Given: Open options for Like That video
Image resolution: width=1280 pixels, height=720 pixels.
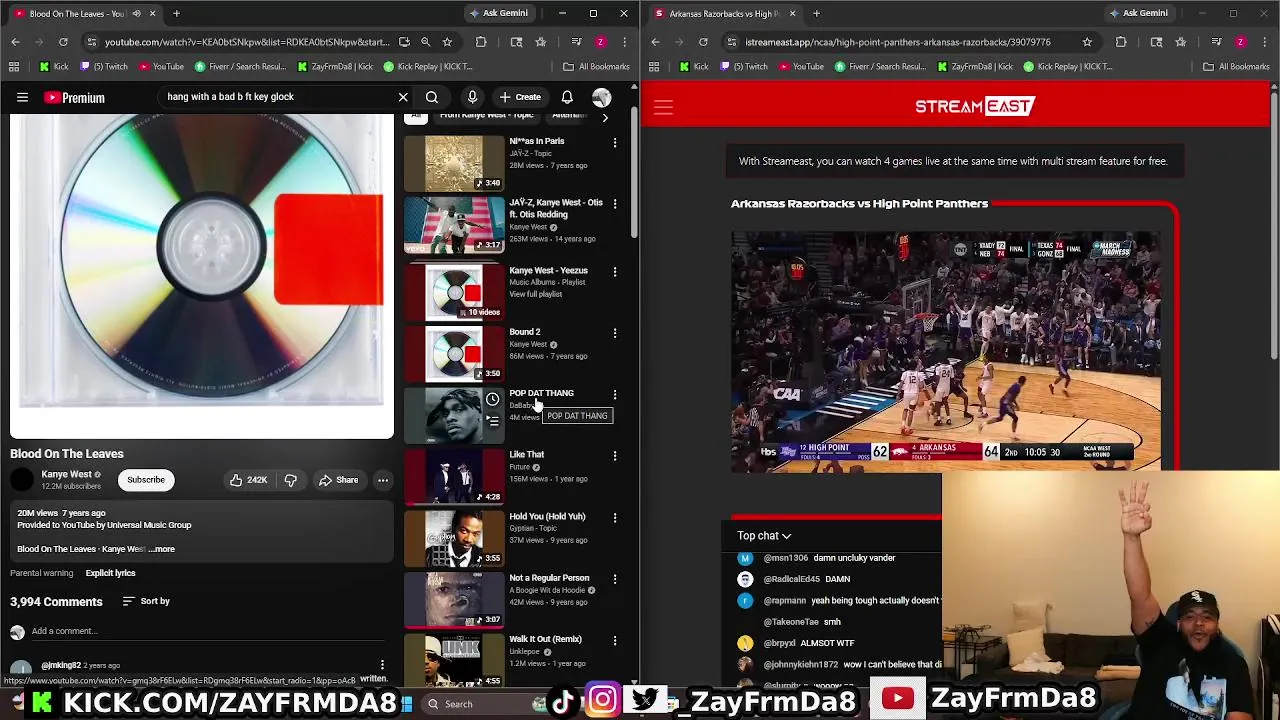Looking at the screenshot, I should [x=615, y=456].
